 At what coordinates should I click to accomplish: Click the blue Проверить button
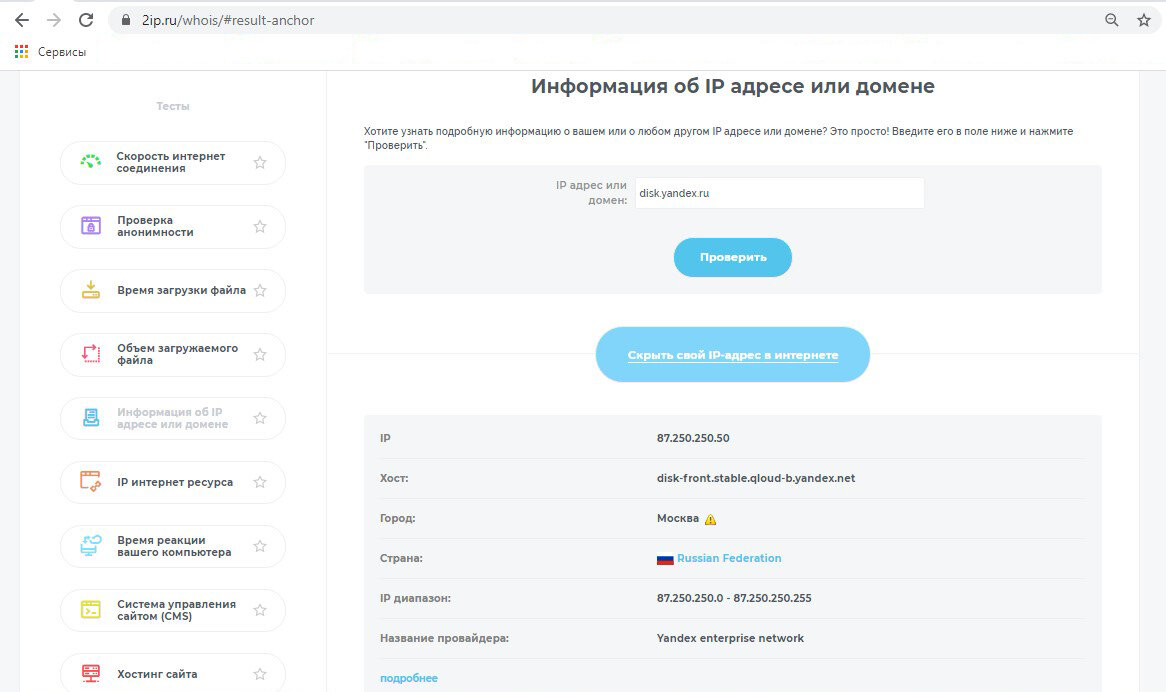pos(732,257)
